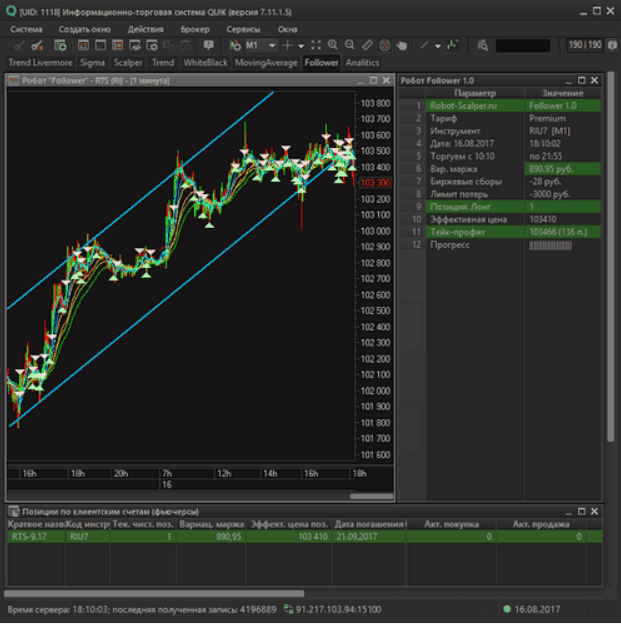Click the second table window toolbar icon
Screen dimensions: 621x624
(x=100, y=46)
